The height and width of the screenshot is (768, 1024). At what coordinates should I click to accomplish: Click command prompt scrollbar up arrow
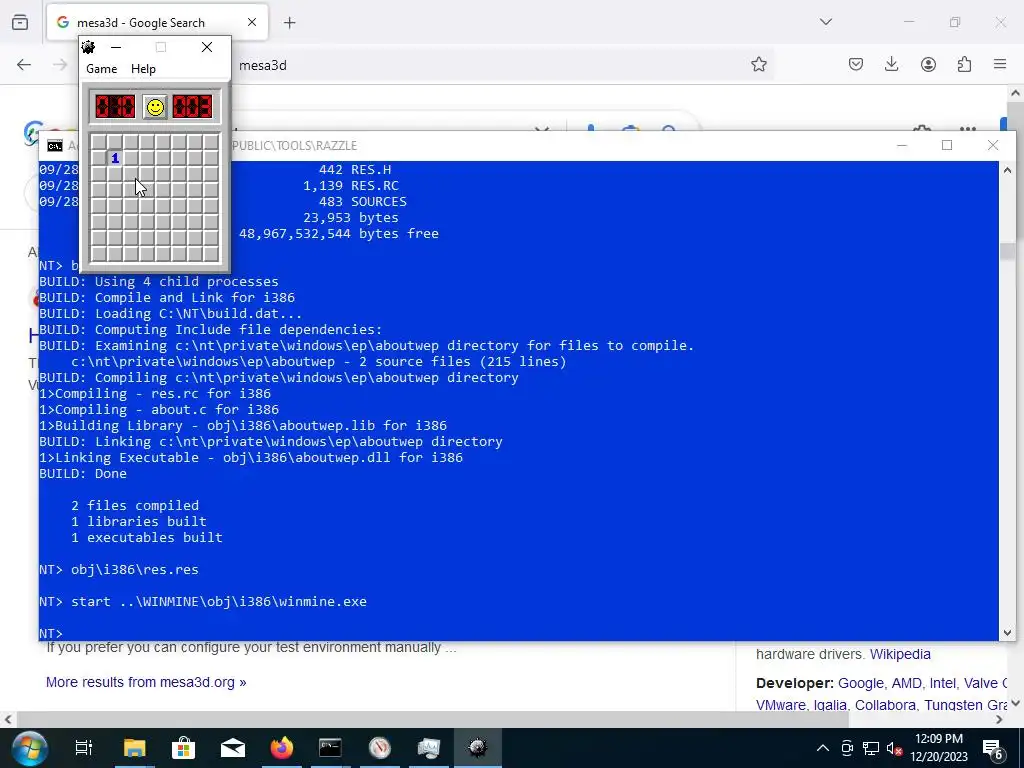click(x=1007, y=170)
